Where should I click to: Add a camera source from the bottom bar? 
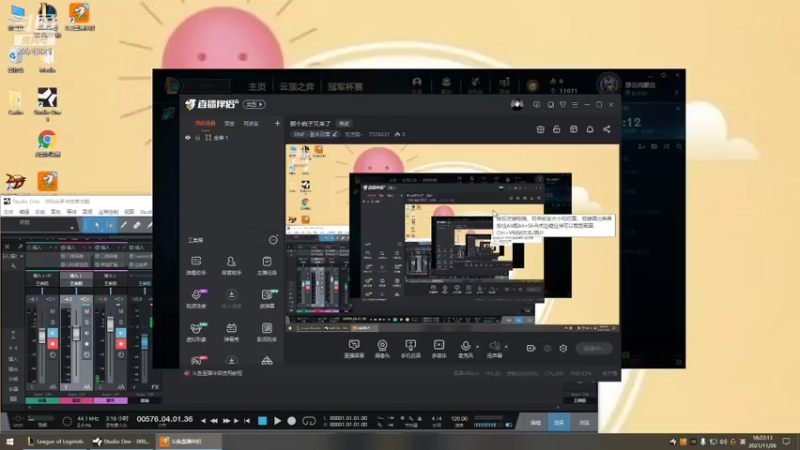pos(382,349)
